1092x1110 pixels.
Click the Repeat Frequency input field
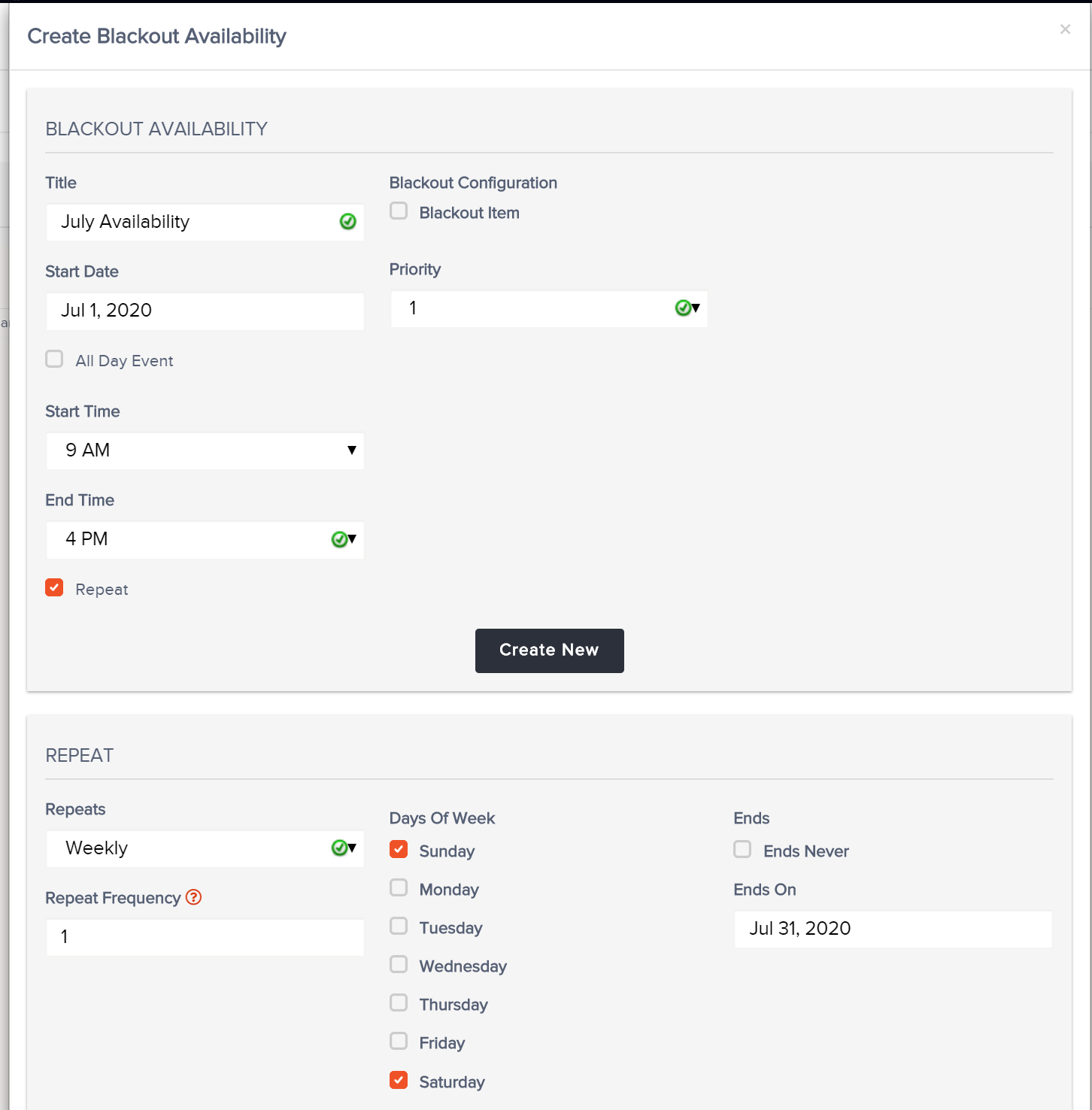205,937
